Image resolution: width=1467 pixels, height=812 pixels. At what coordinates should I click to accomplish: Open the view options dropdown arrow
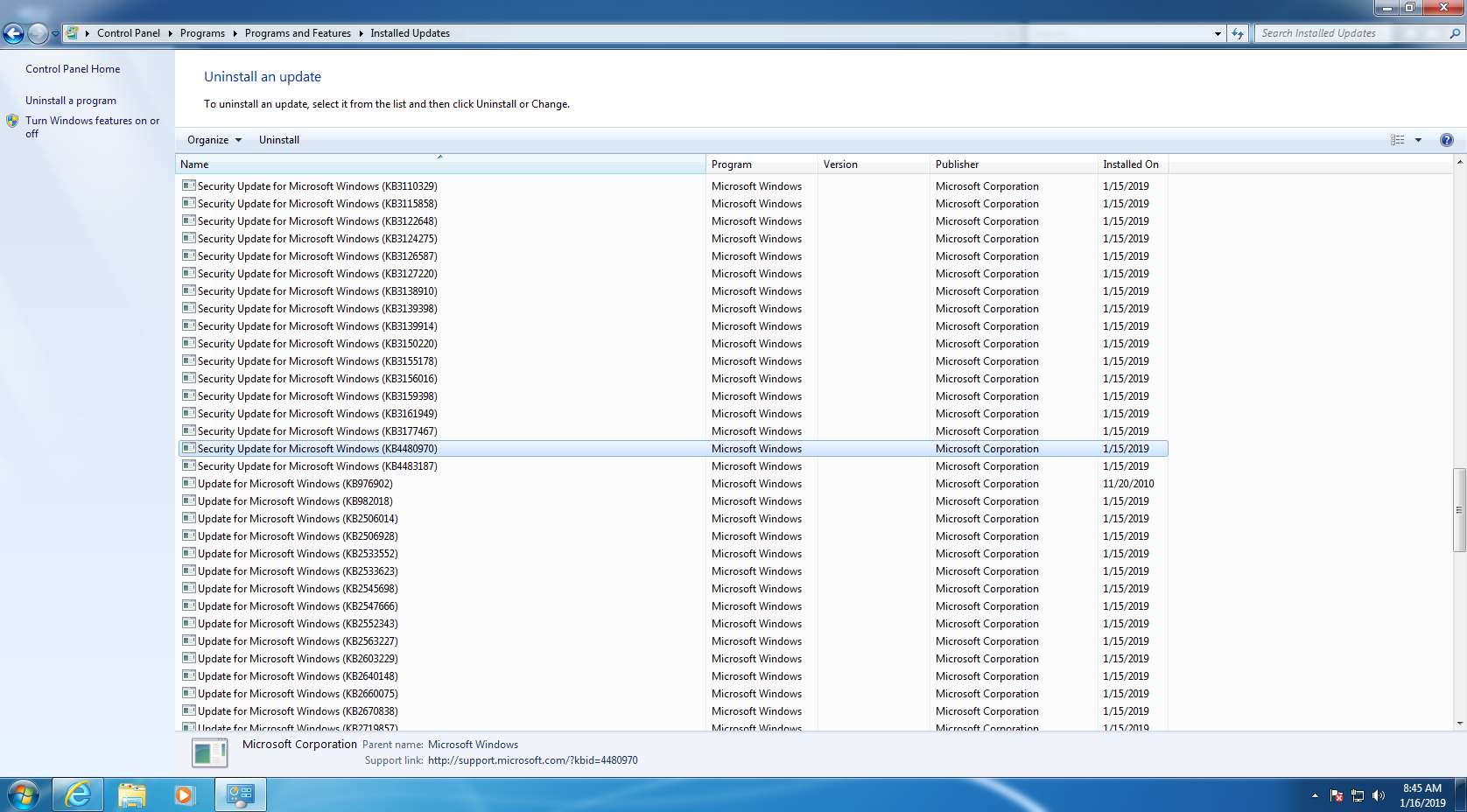pyautogui.click(x=1418, y=140)
